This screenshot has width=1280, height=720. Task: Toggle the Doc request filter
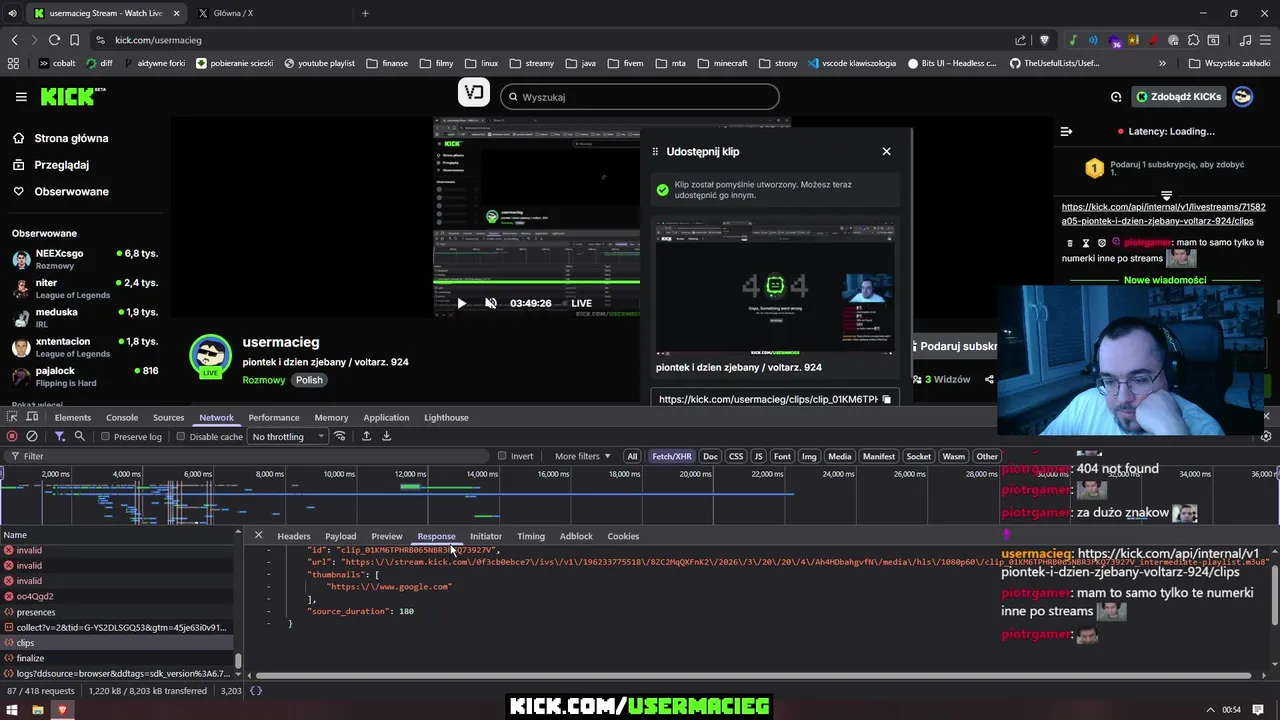click(710, 456)
